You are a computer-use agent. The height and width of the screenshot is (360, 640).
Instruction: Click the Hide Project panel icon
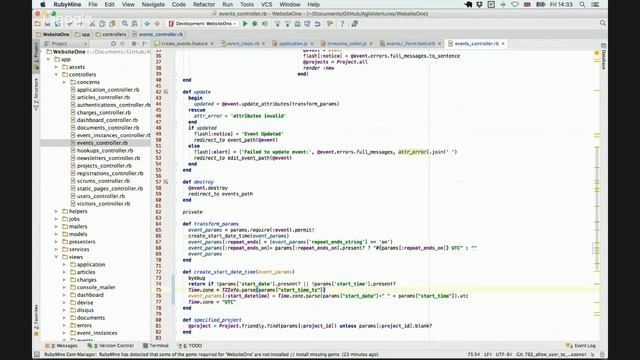coord(144,43)
